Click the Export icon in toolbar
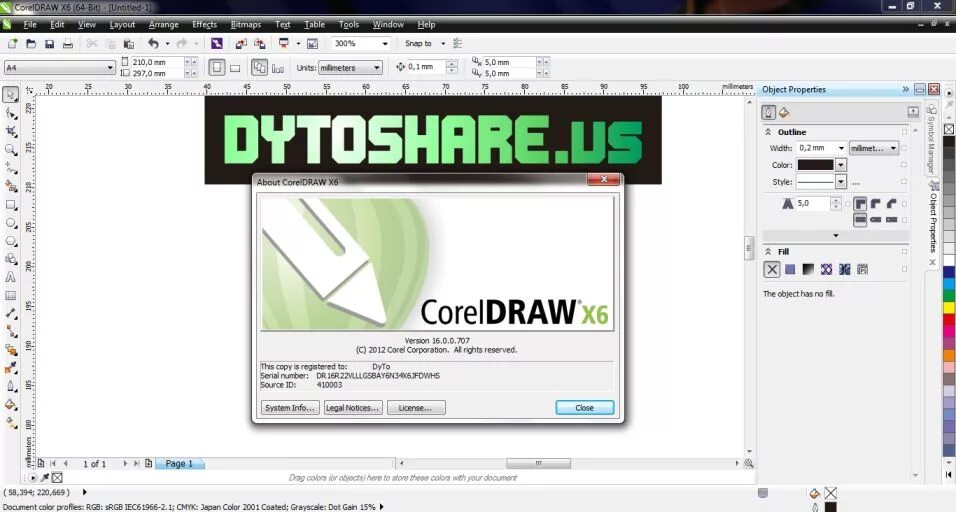Viewport: 956px width, 512px height. pos(260,43)
